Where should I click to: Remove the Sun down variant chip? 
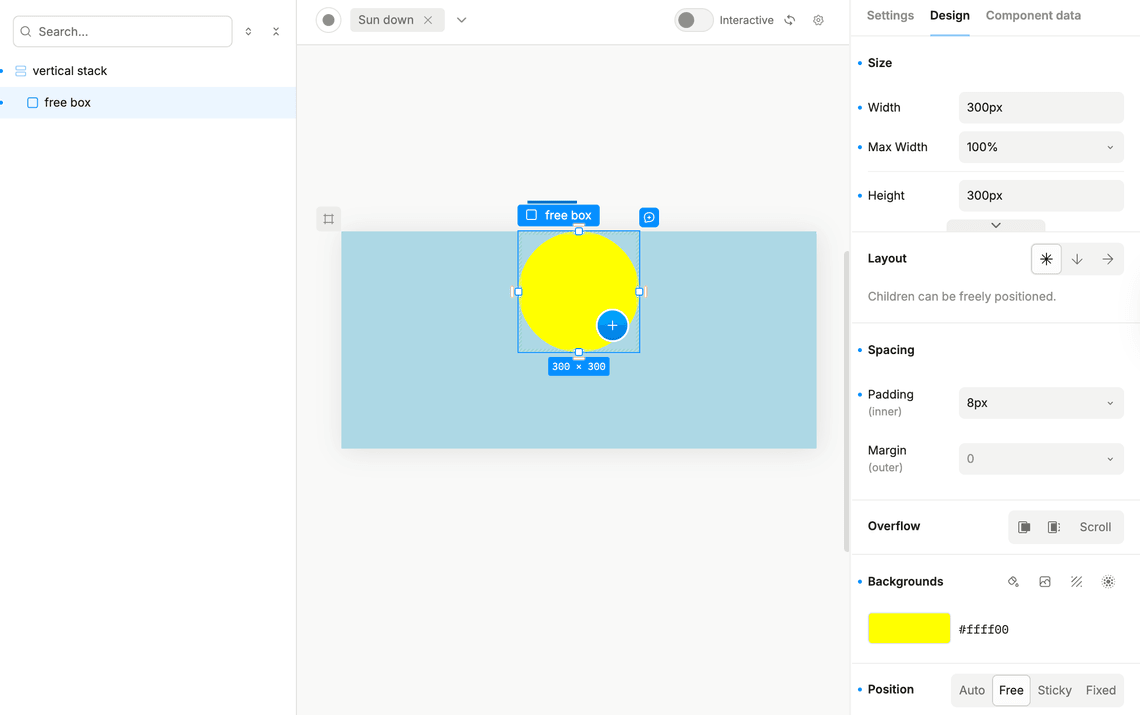[x=428, y=20]
